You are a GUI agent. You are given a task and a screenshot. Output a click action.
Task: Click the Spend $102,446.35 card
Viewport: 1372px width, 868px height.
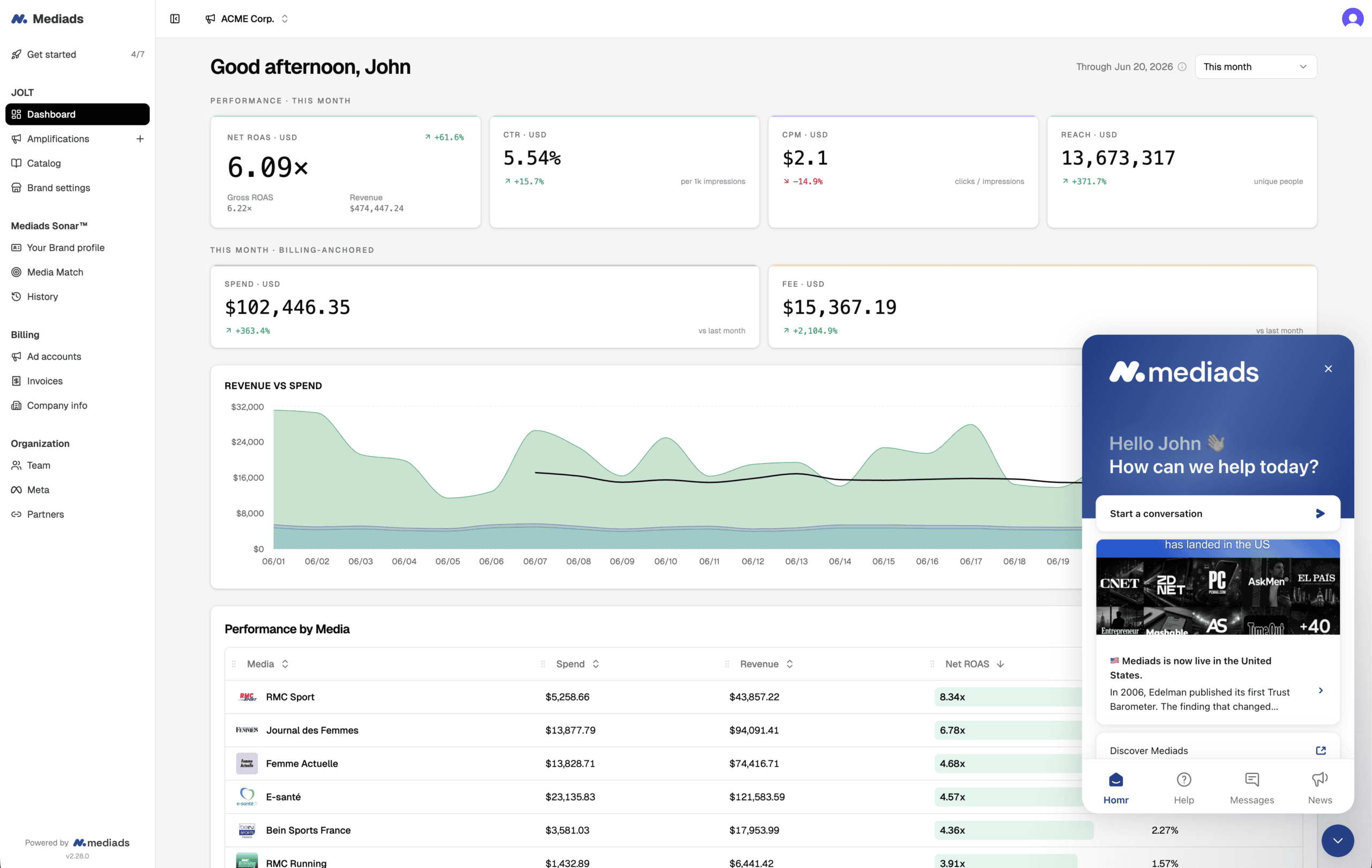point(484,306)
